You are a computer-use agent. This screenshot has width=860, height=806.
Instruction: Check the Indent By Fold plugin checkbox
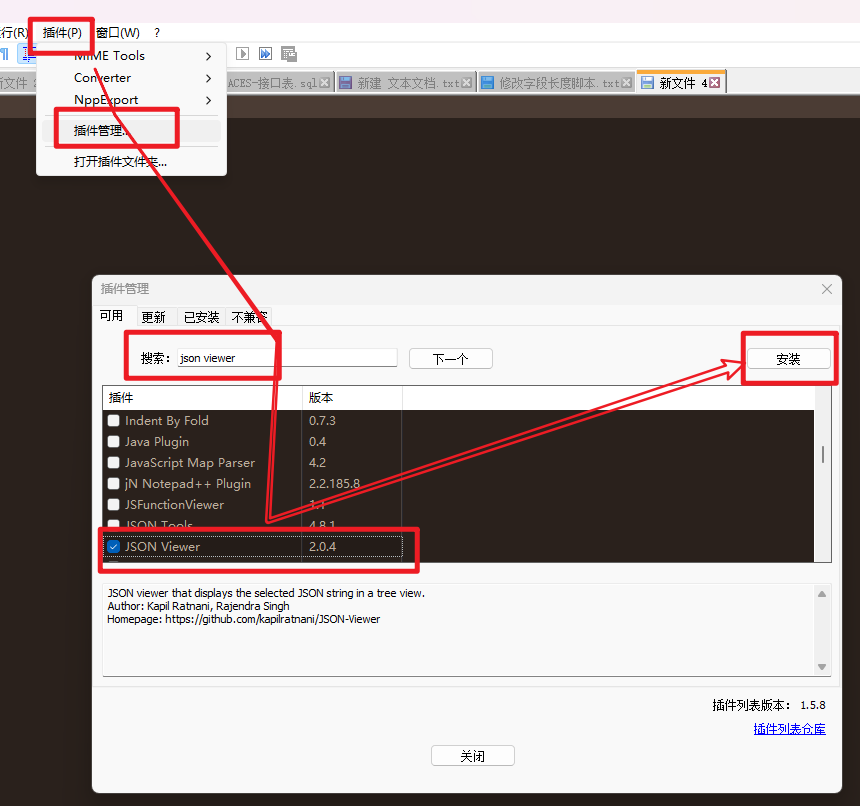[114, 421]
